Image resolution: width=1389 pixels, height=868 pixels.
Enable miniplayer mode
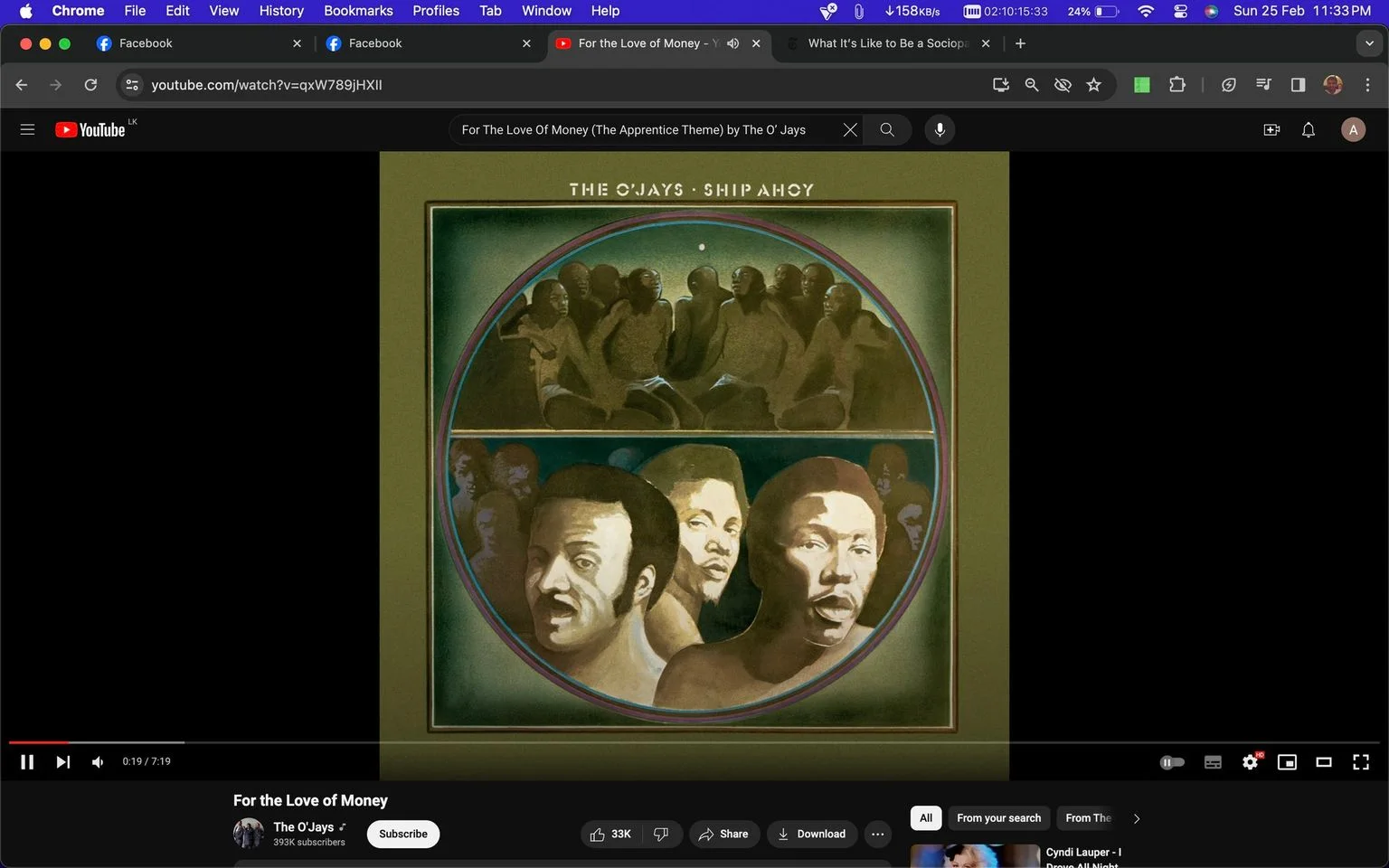tap(1287, 762)
